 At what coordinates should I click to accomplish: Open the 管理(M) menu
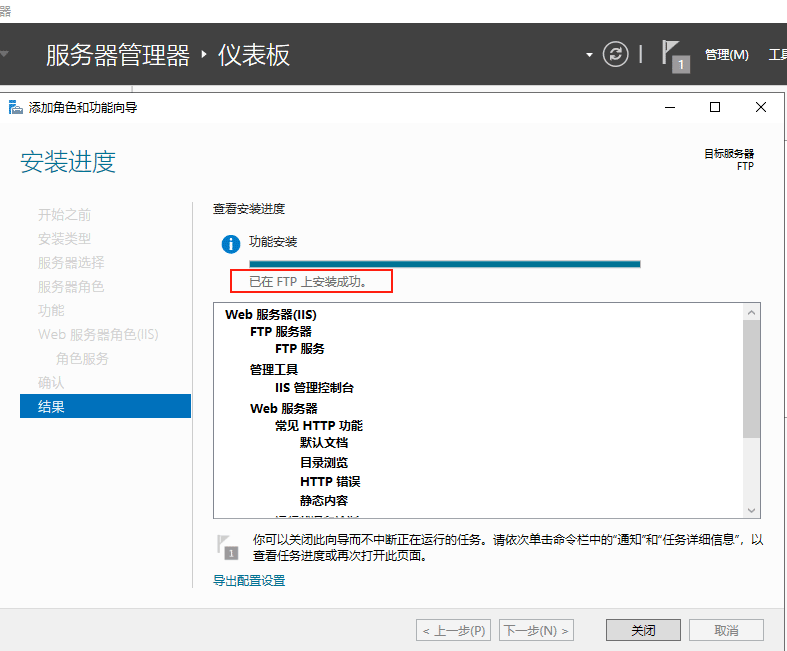coord(726,55)
